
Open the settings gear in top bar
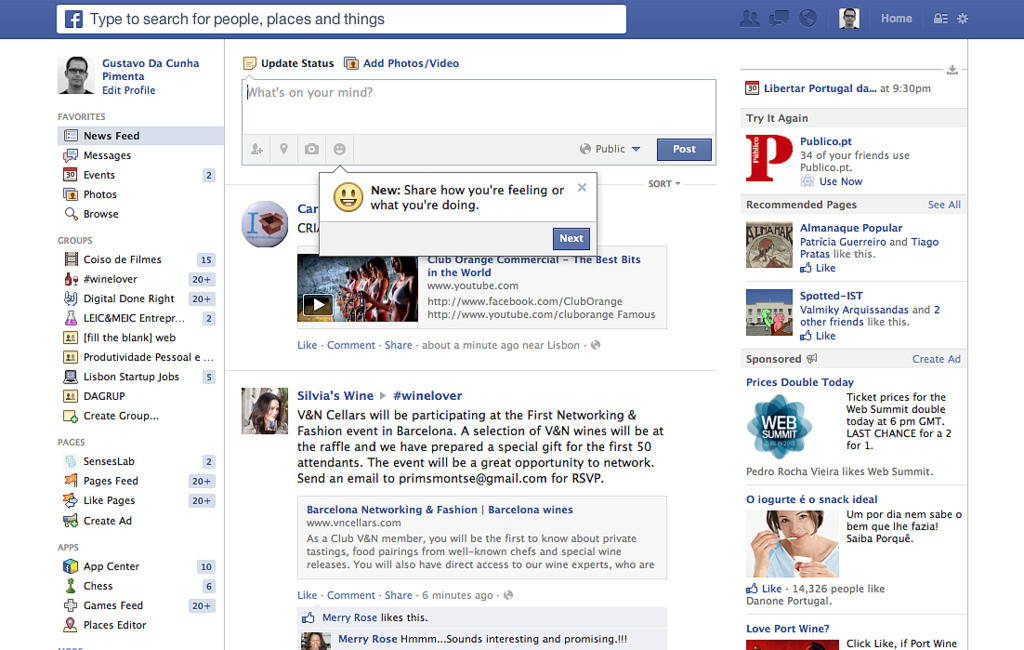pyautogui.click(x=963, y=18)
